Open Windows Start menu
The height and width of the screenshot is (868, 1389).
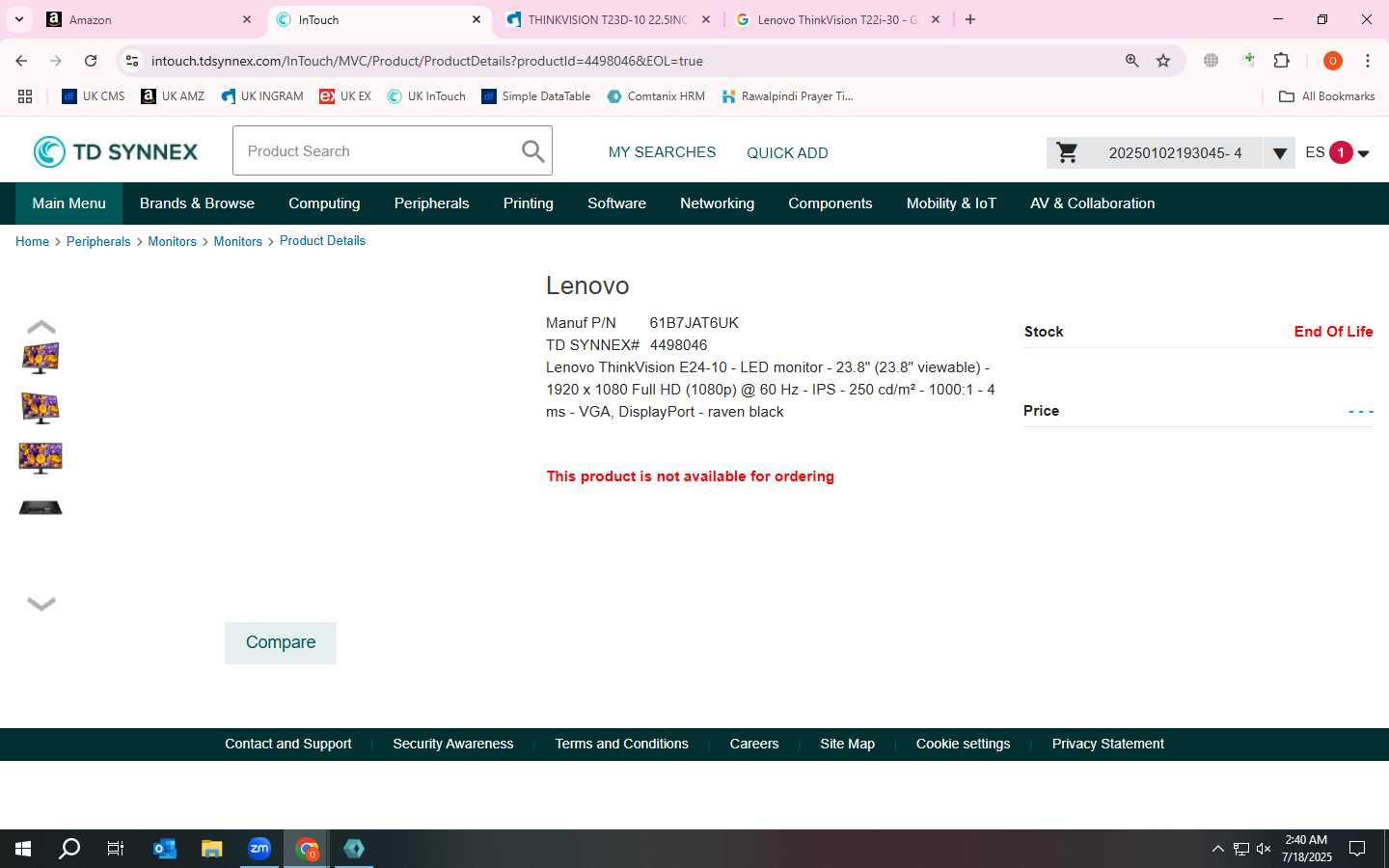click(23, 849)
